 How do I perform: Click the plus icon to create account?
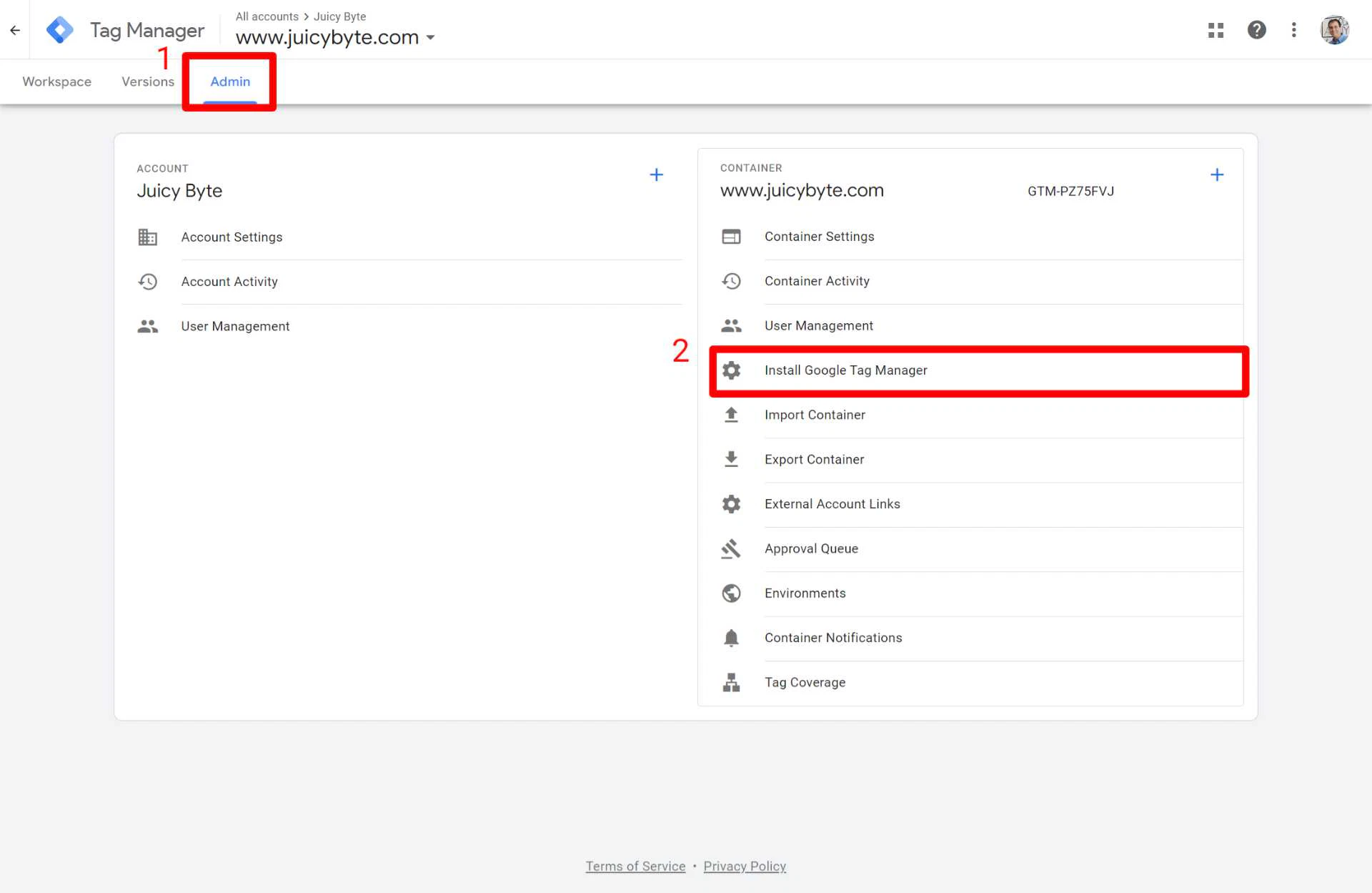tap(656, 175)
